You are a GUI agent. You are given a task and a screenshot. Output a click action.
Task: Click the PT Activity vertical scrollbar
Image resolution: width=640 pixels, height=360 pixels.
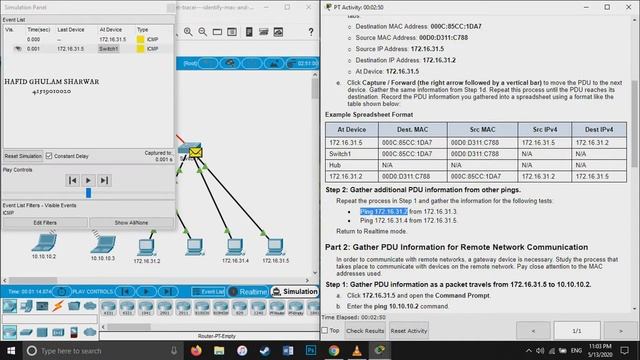(635, 124)
